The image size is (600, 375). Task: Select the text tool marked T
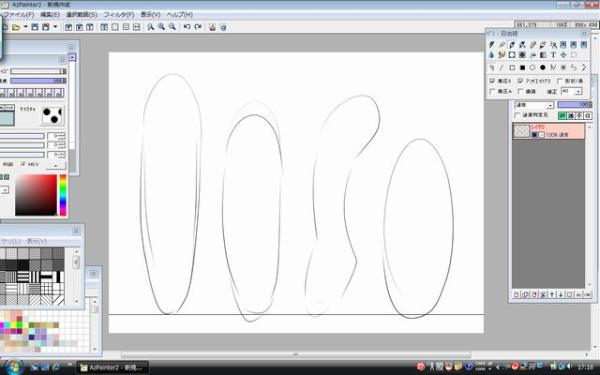pos(553,55)
